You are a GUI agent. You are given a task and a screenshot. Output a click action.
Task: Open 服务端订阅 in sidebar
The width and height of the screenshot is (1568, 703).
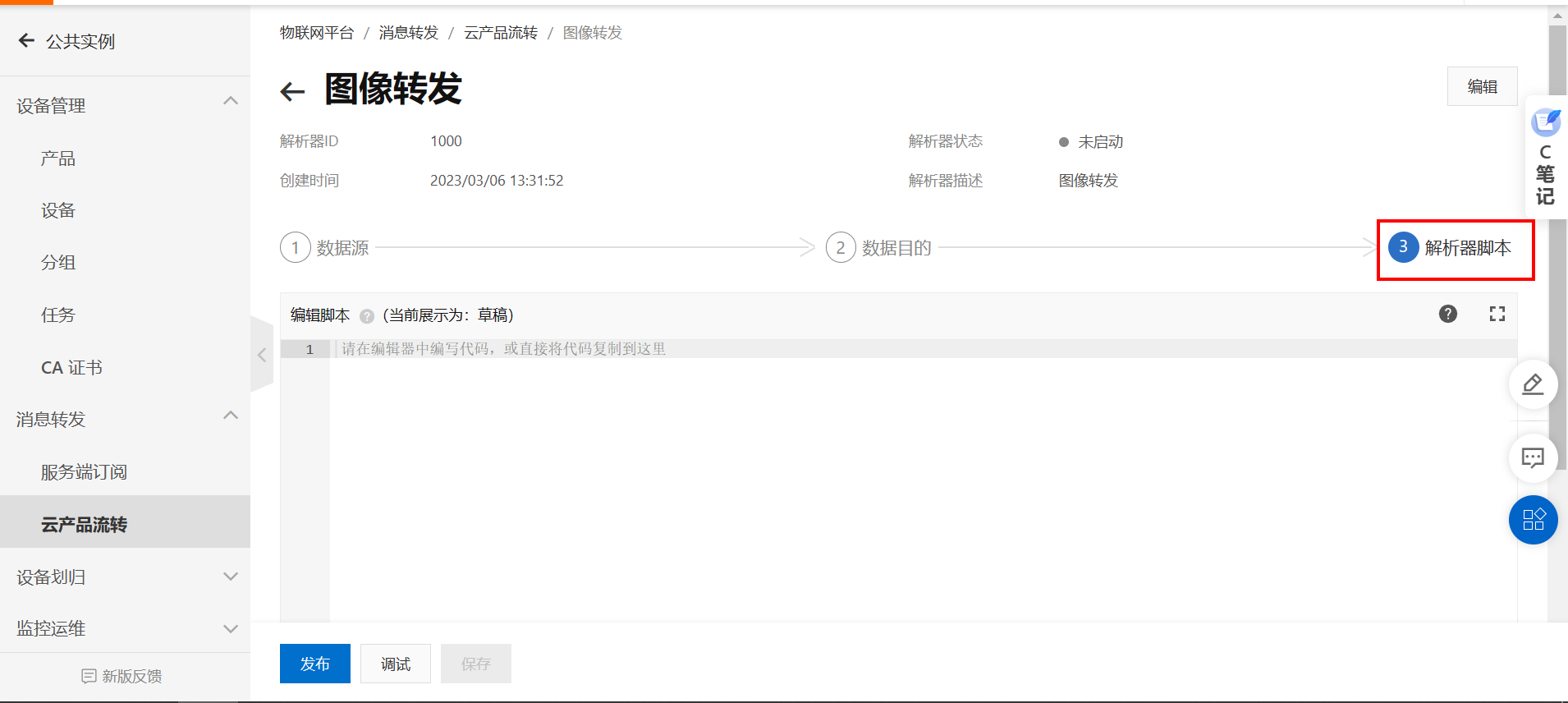point(84,472)
